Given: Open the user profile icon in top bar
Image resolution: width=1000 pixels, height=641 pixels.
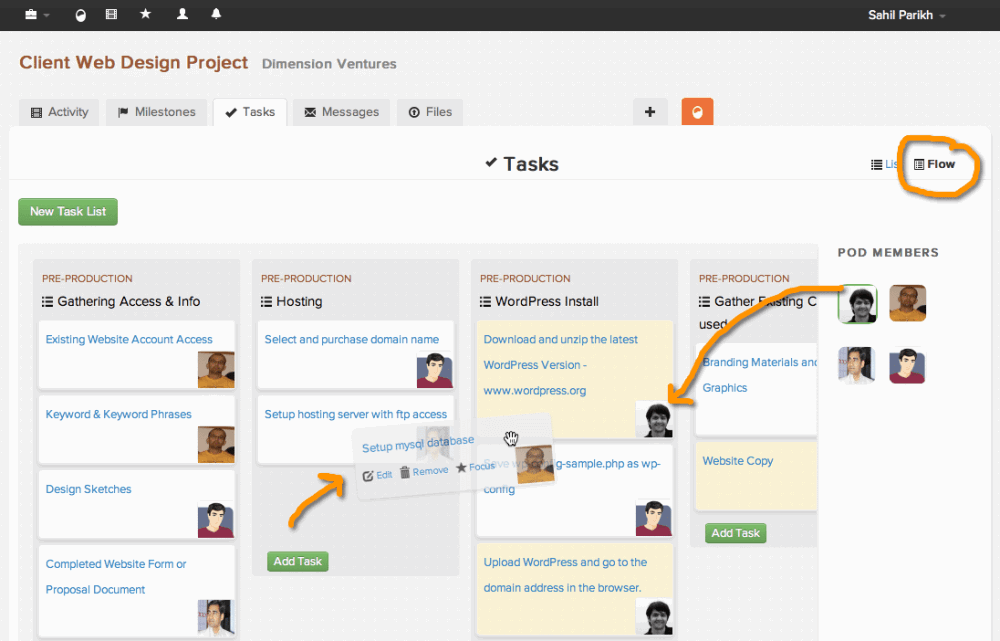Looking at the screenshot, I should click(182, 13).
